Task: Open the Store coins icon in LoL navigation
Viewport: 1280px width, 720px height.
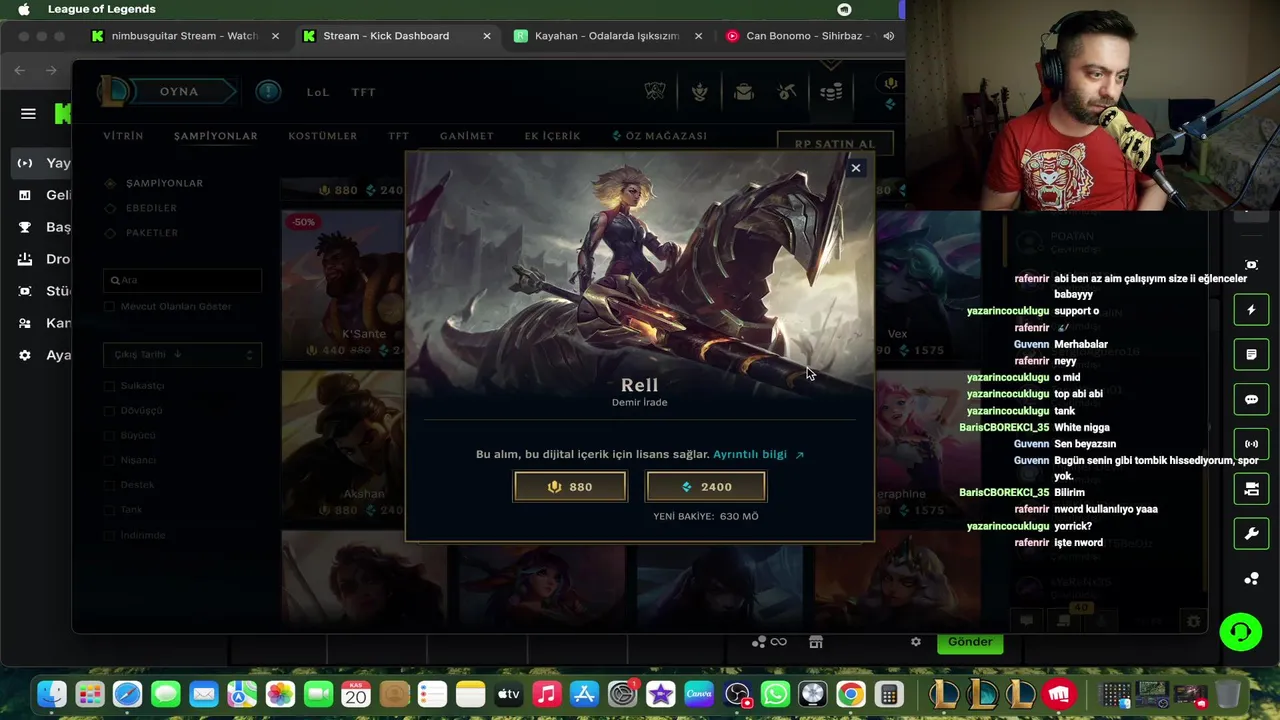Action: click(x=831, y=92)
